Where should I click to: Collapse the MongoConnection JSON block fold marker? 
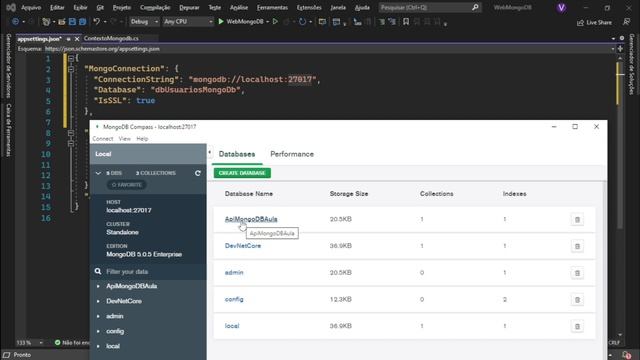tap(71, 69)
